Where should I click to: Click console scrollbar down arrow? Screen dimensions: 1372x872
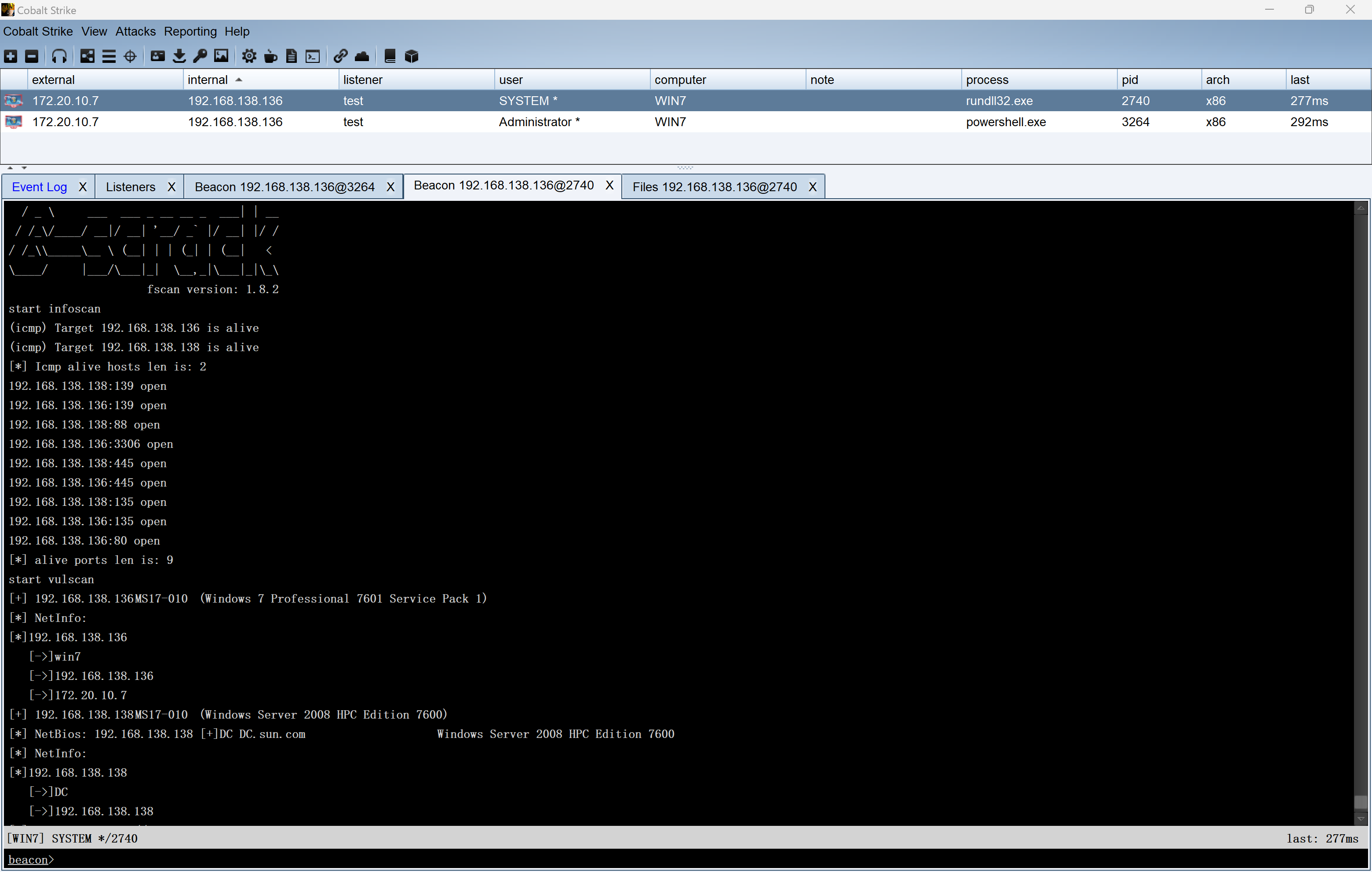tap(1360, 818)
